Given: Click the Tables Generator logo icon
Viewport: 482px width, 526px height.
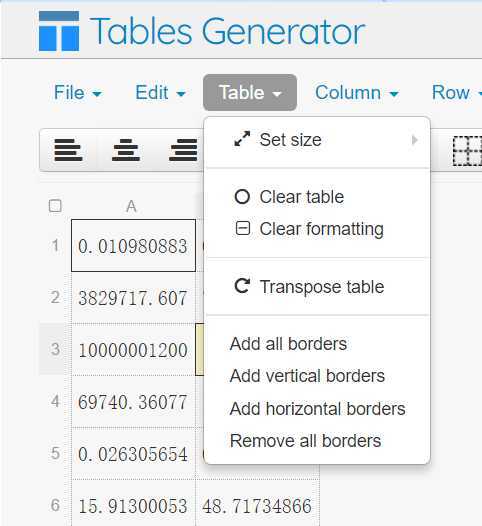Looking at the screenshot, I should (59, 31).
